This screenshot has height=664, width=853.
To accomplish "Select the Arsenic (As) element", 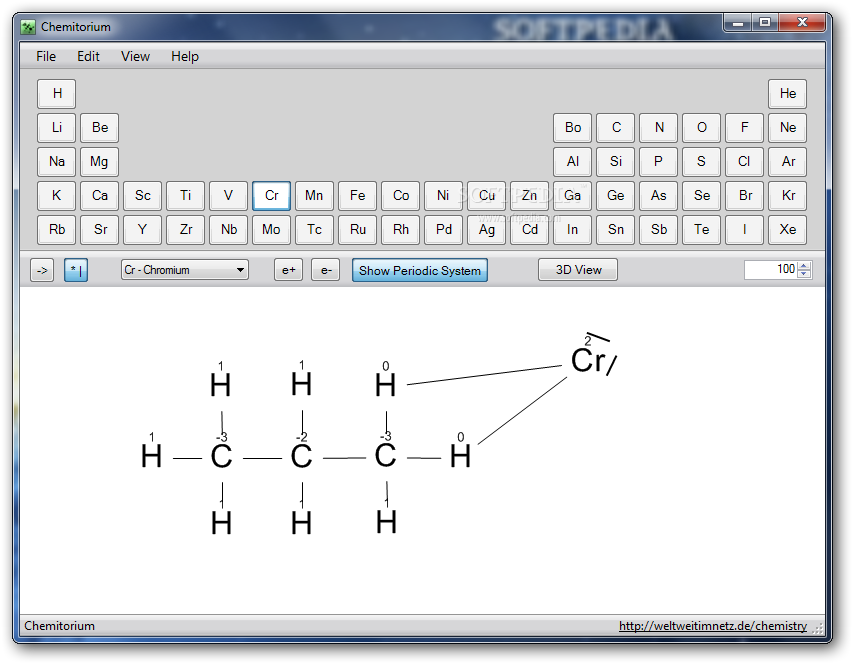I will (x=658, y=196).
